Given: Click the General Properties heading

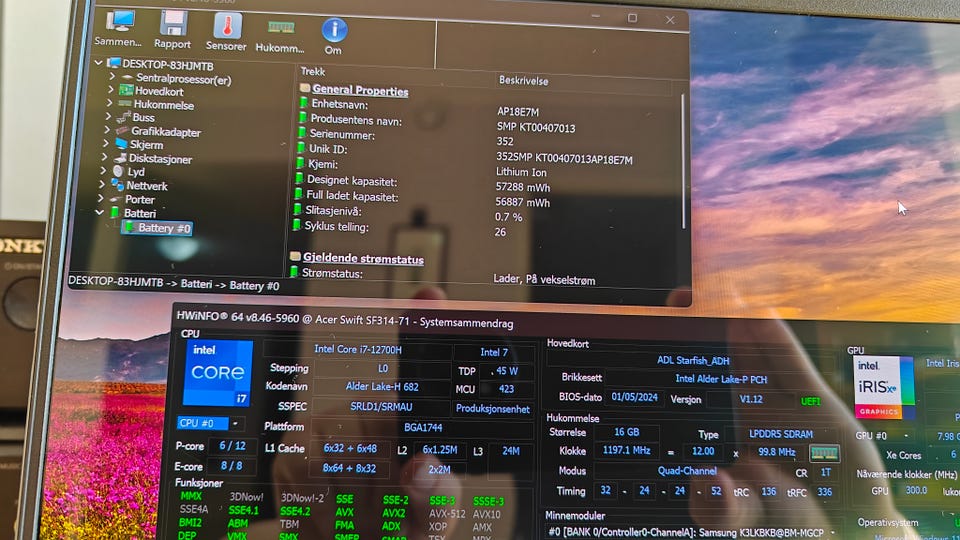Looking at the screenshot, I should tap(360, 91).
